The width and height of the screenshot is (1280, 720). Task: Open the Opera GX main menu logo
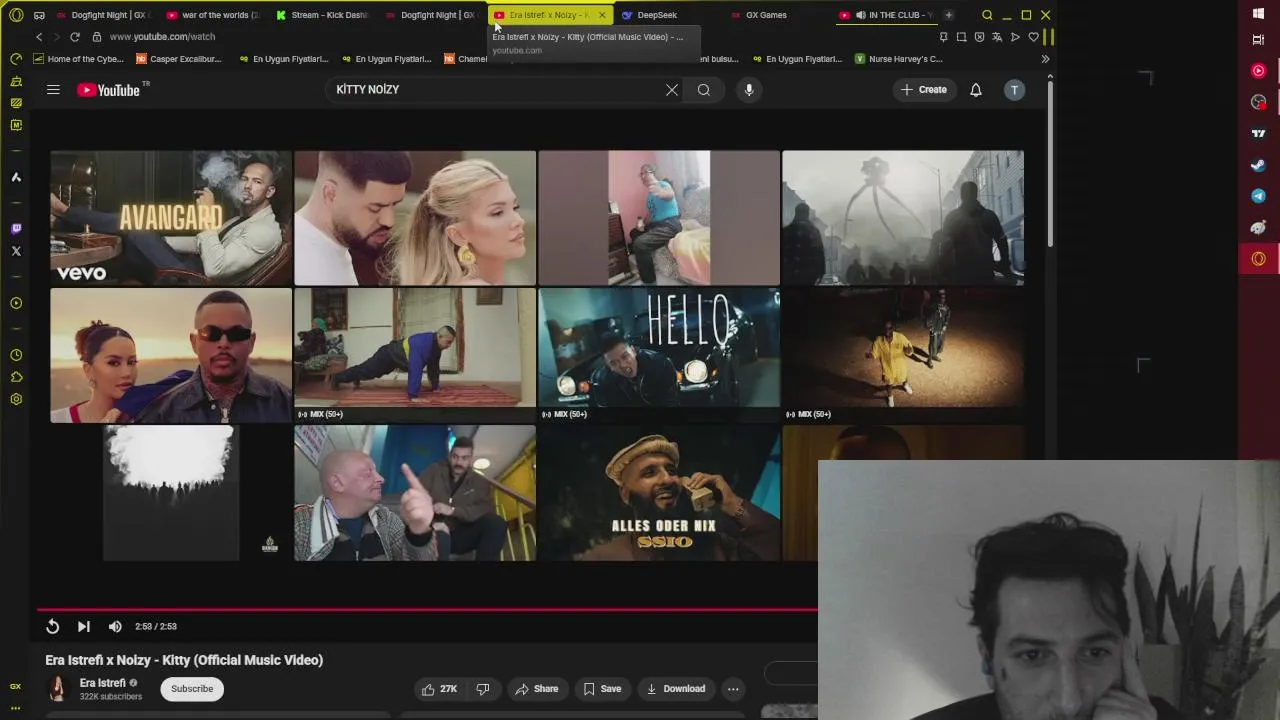pyautogui.click(x=16, y=15)
